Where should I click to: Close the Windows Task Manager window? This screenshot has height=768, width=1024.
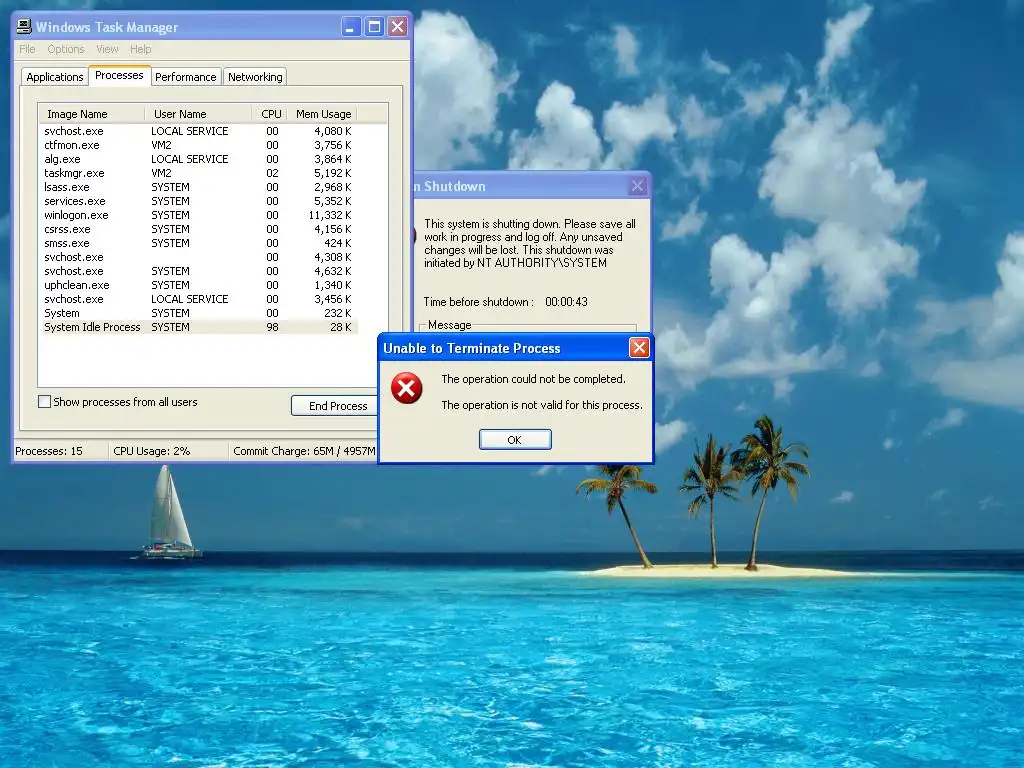coord(397,27)
